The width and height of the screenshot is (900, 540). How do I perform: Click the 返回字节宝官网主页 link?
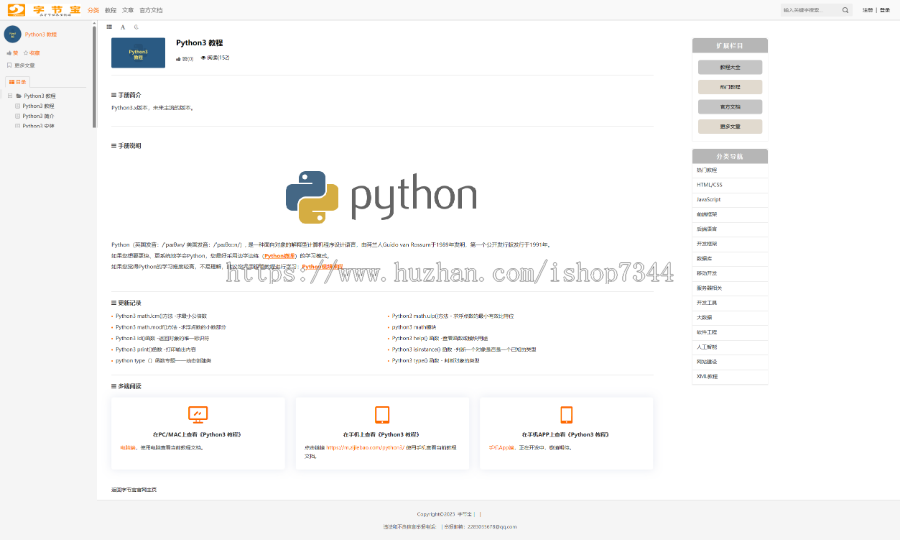coord(134,490)
